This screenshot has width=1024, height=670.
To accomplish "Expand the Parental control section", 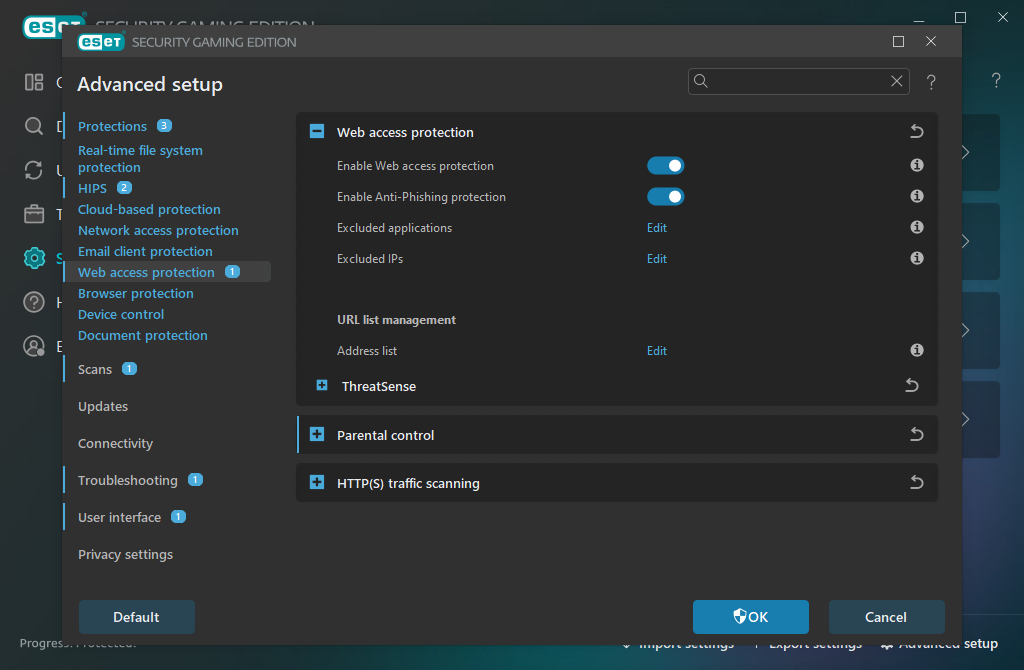I will (317, 434).
